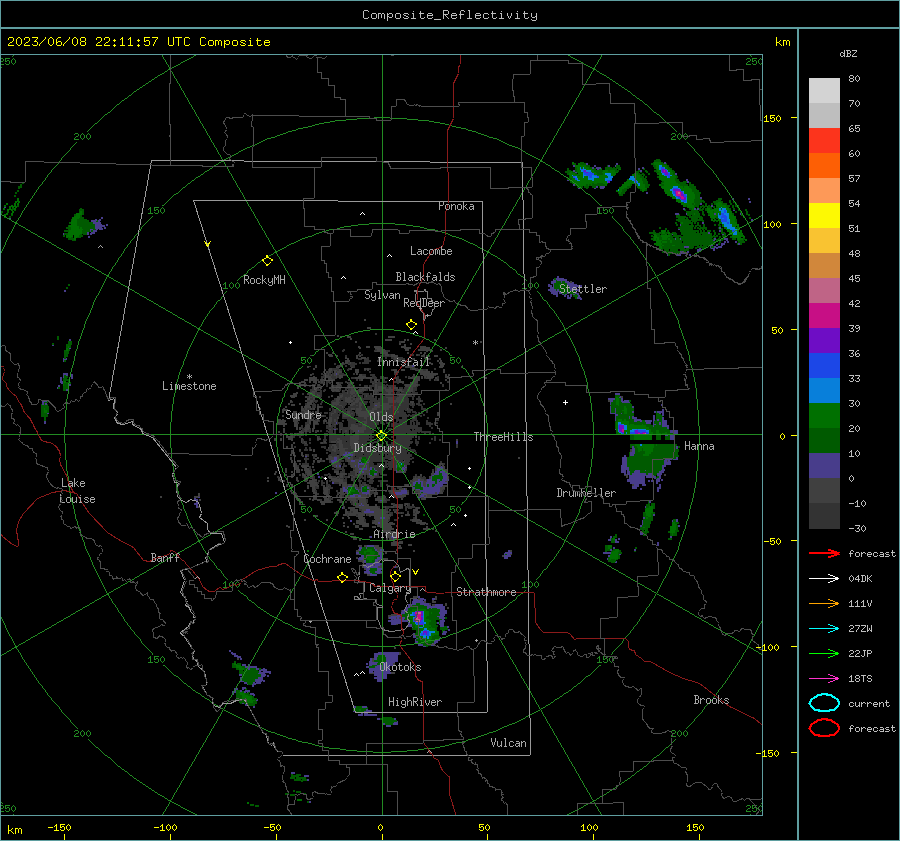The width and height of the screenshot is (900, 841).
Task: Click the Composite_Reflectivity title
Action: [449, 15]
